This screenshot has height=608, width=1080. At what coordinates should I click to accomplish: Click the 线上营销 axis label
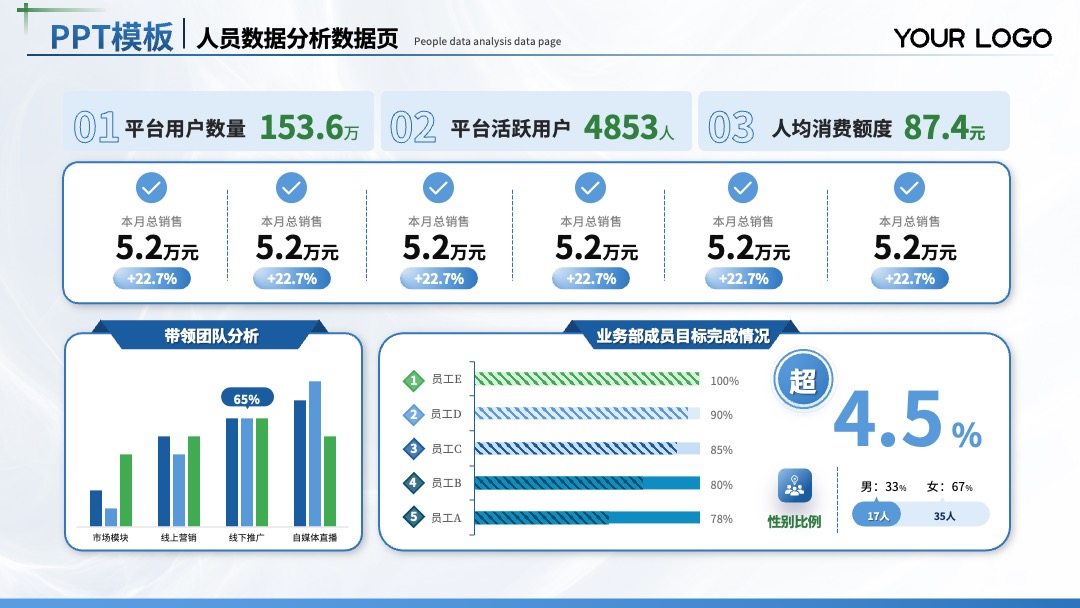click(178, 537)
